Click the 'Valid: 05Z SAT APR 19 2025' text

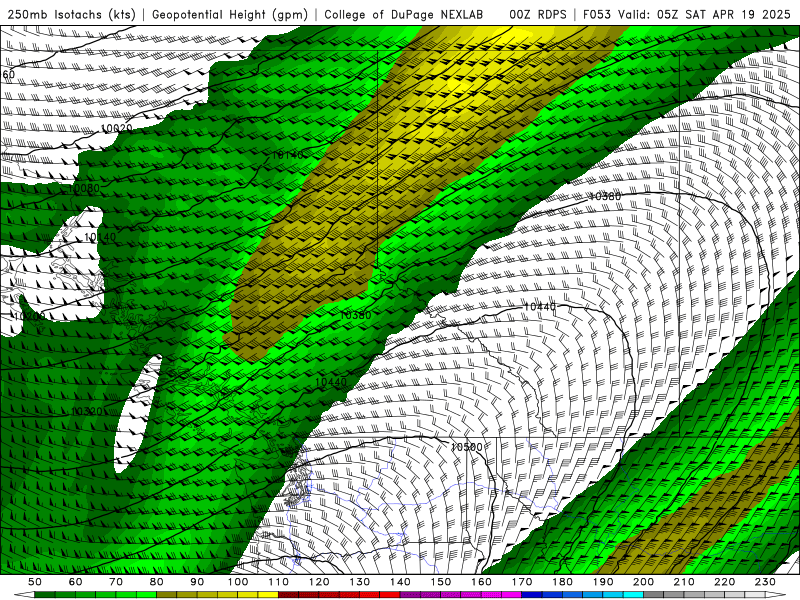coord(705,14)
